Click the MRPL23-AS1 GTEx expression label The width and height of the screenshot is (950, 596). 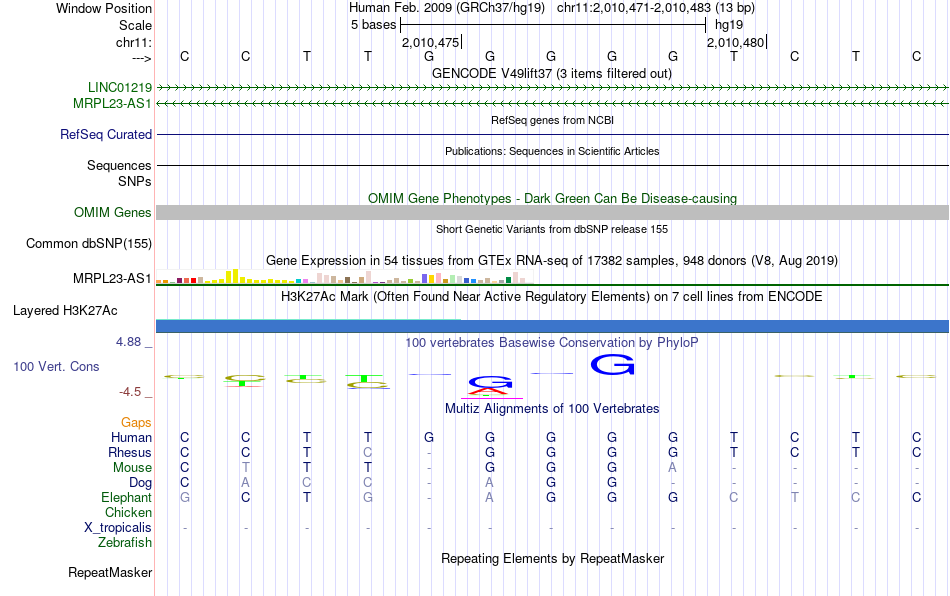point(112,279)
